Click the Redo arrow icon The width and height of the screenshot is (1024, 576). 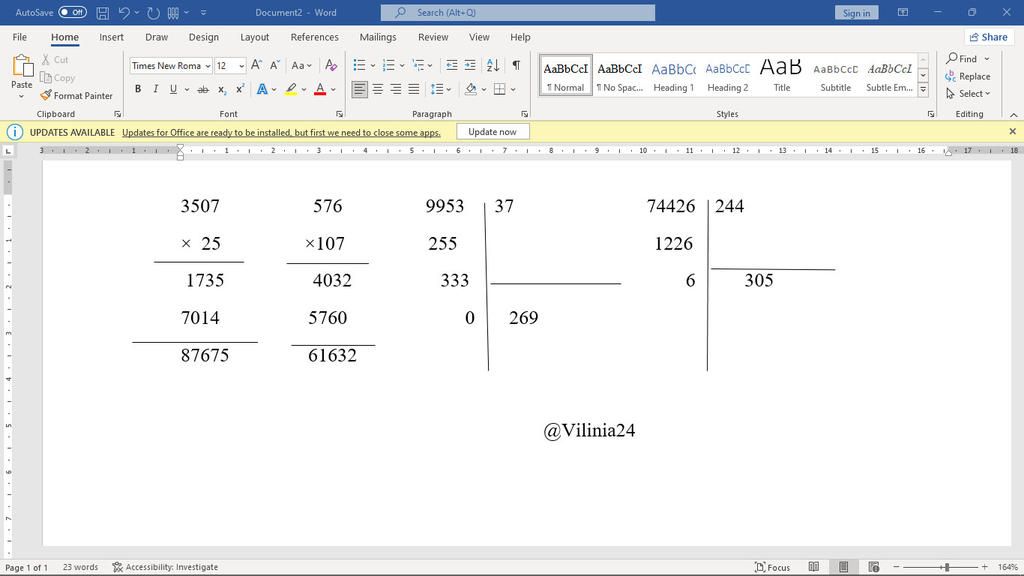point(153,12)
